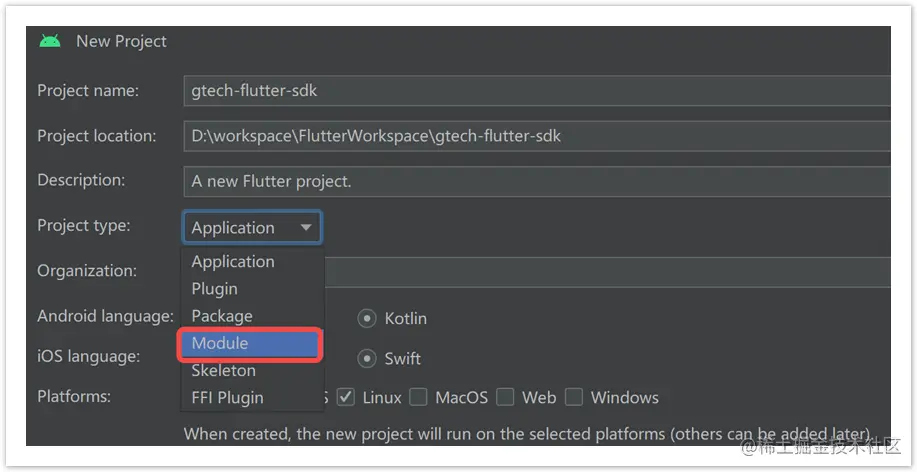Tick the Web platform checkbox

[505, 397]
